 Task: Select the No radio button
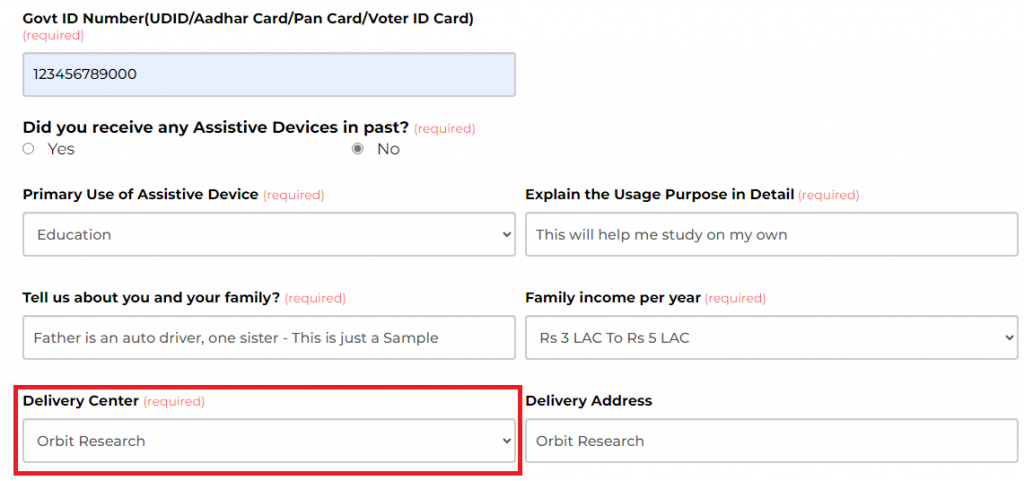tap(358, 149)
